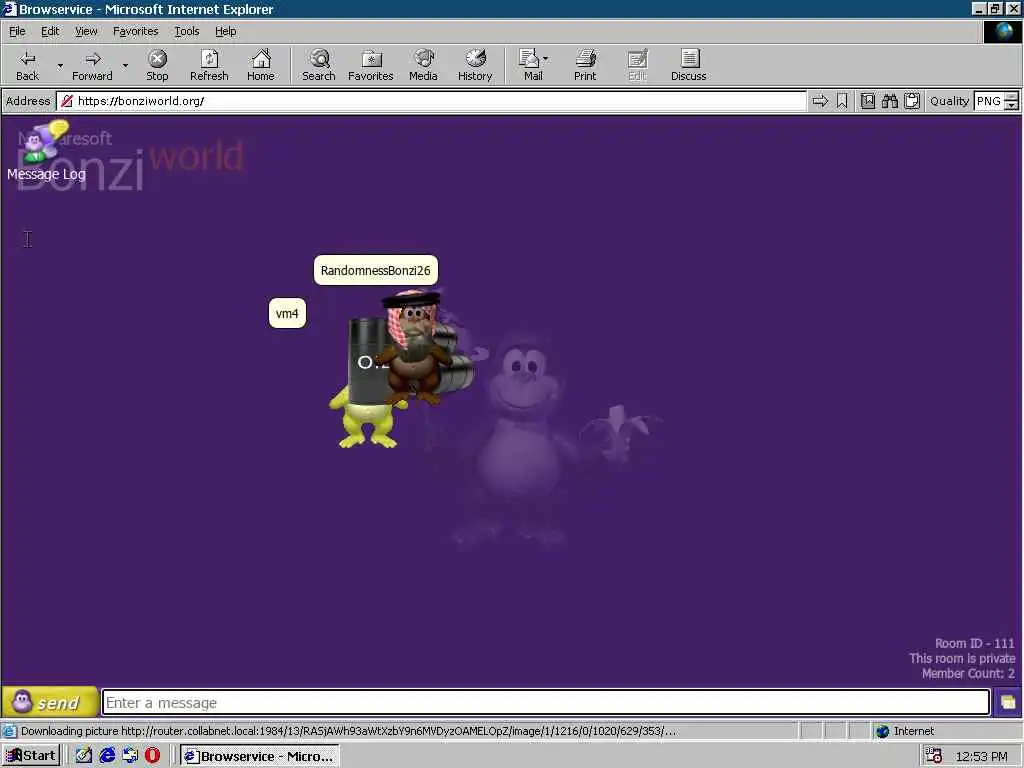The width and height of the screenshot is (1024, 768).
Task: Open the Tools menu
Action: 186,31
